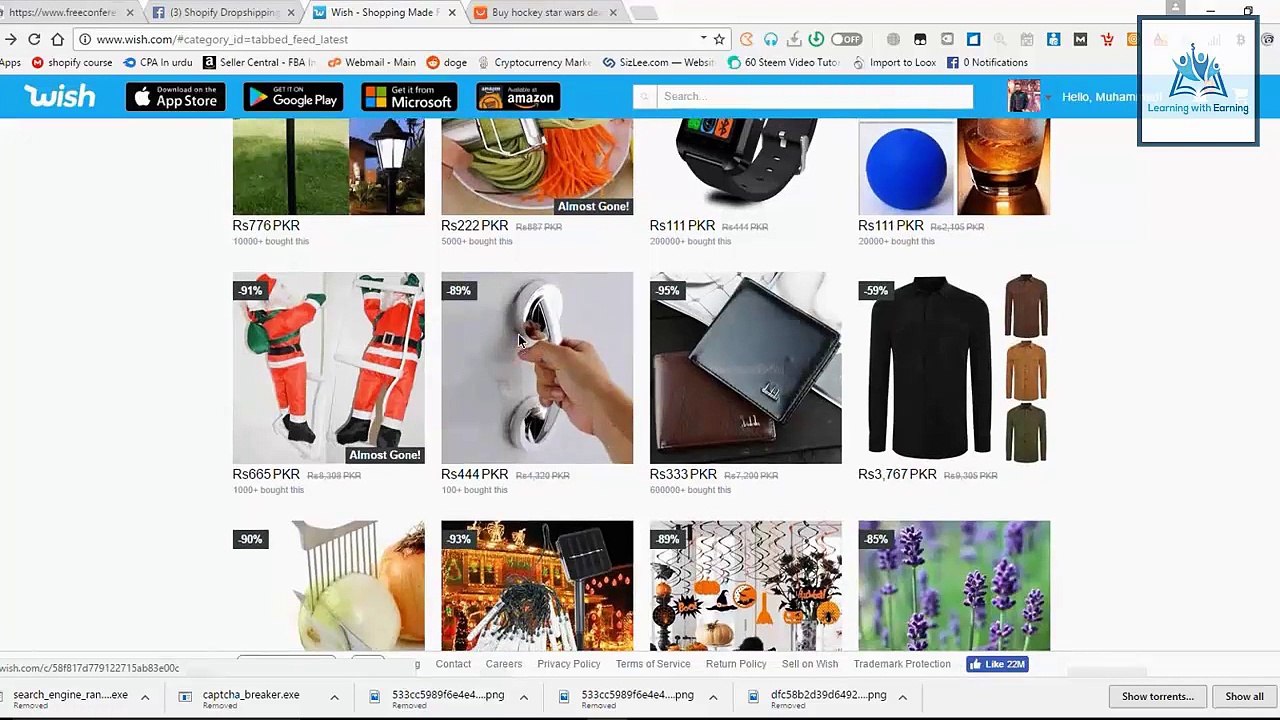Click the browser reload icon
The width and height of the screenshot is (1280, 720).
(34, 39)
